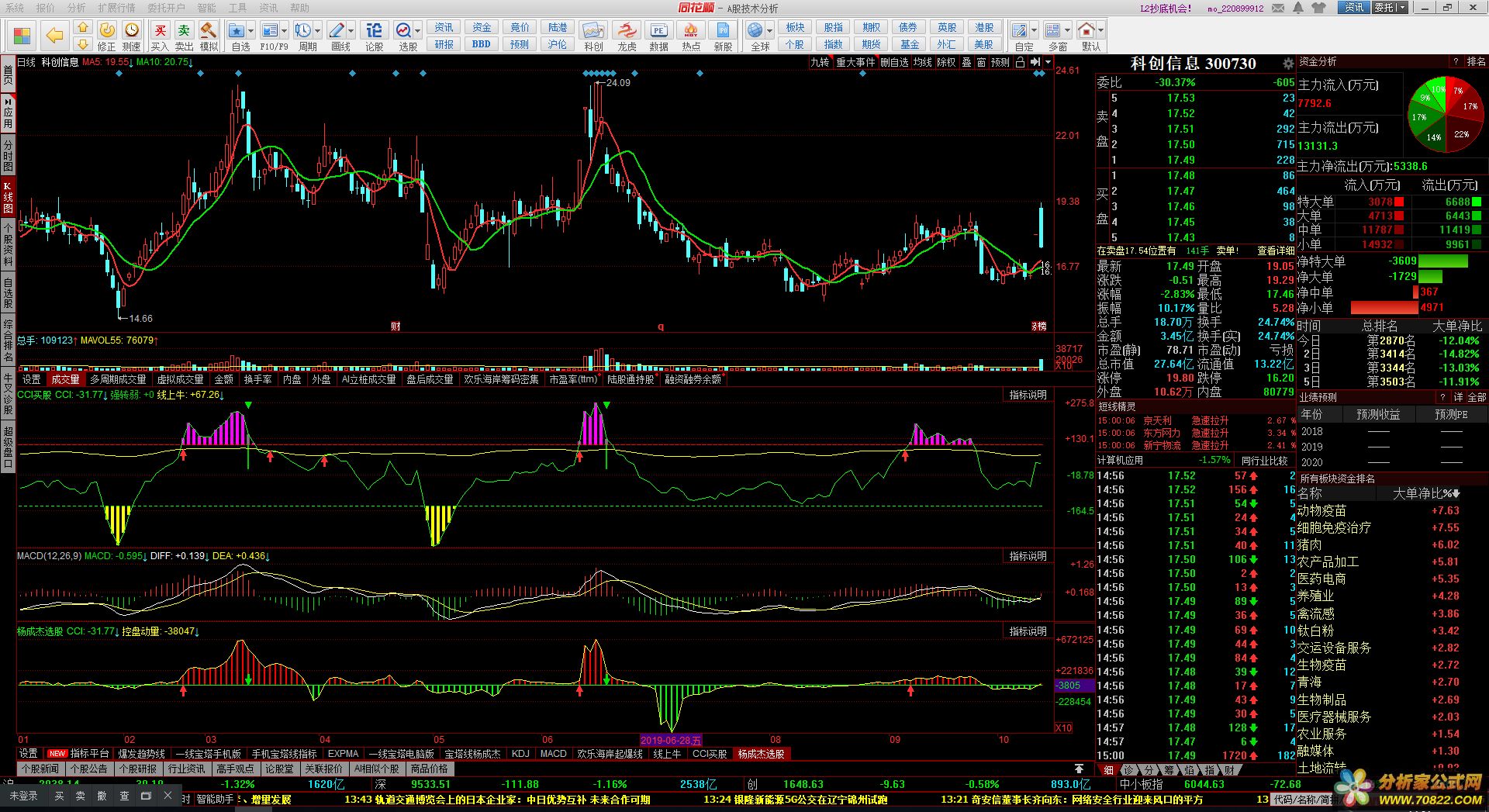Open the 分析 menu
This screenshot has height=812, width=1489.
(x=77, y=8)
